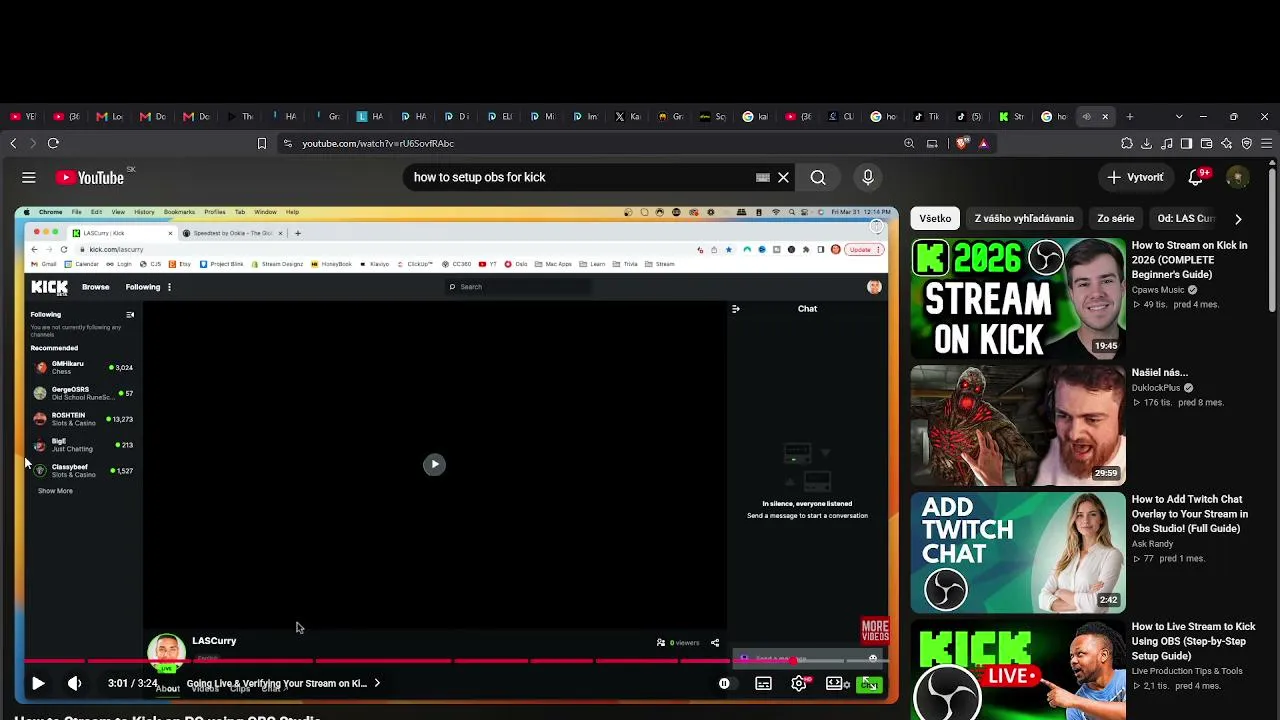The image size is (1280, 720).
Task: Open the Leo AI sparkle icon
Action: [x=1227, y=144]
